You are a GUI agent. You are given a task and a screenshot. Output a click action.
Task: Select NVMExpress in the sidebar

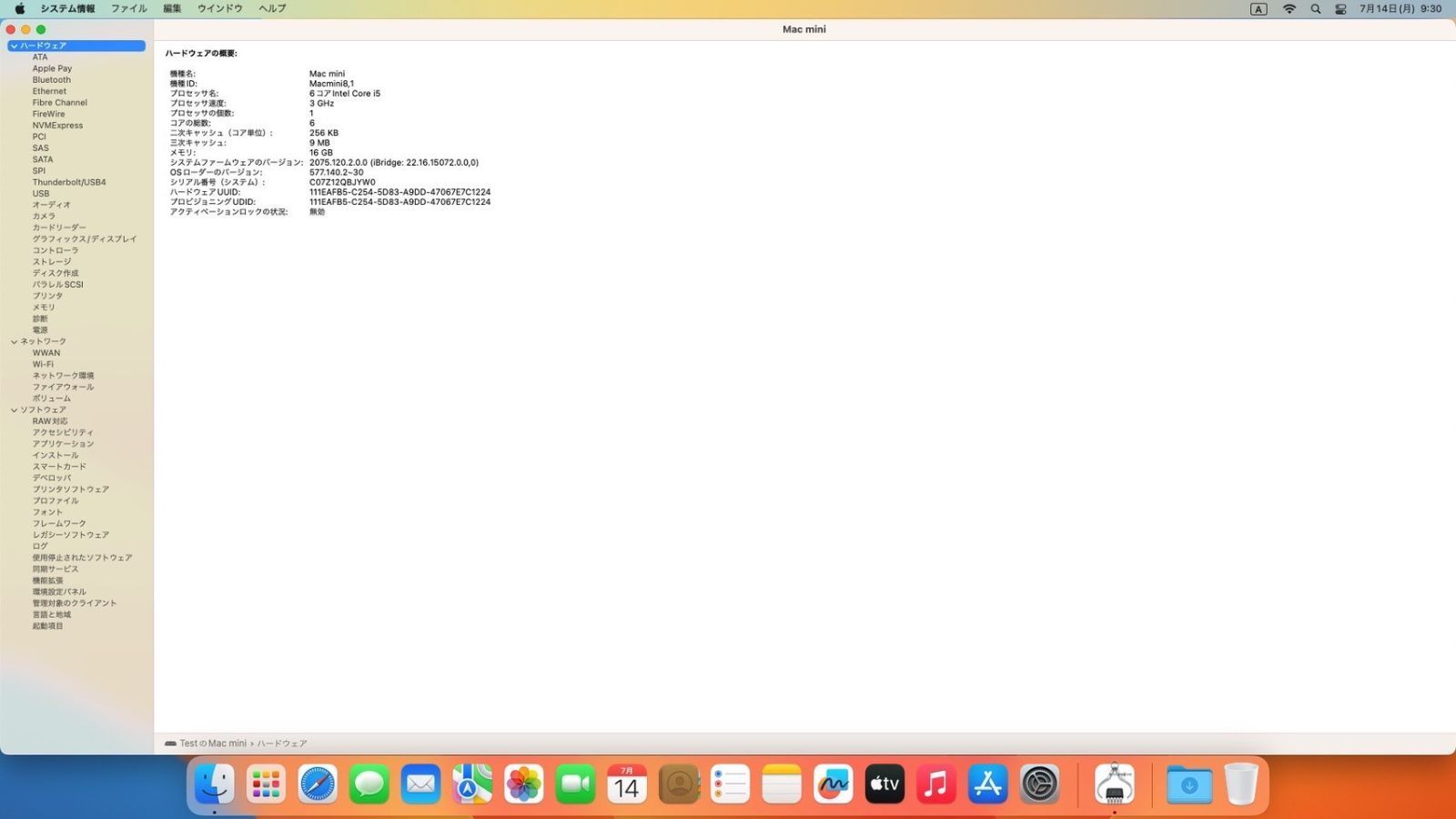tap(57, 126)
